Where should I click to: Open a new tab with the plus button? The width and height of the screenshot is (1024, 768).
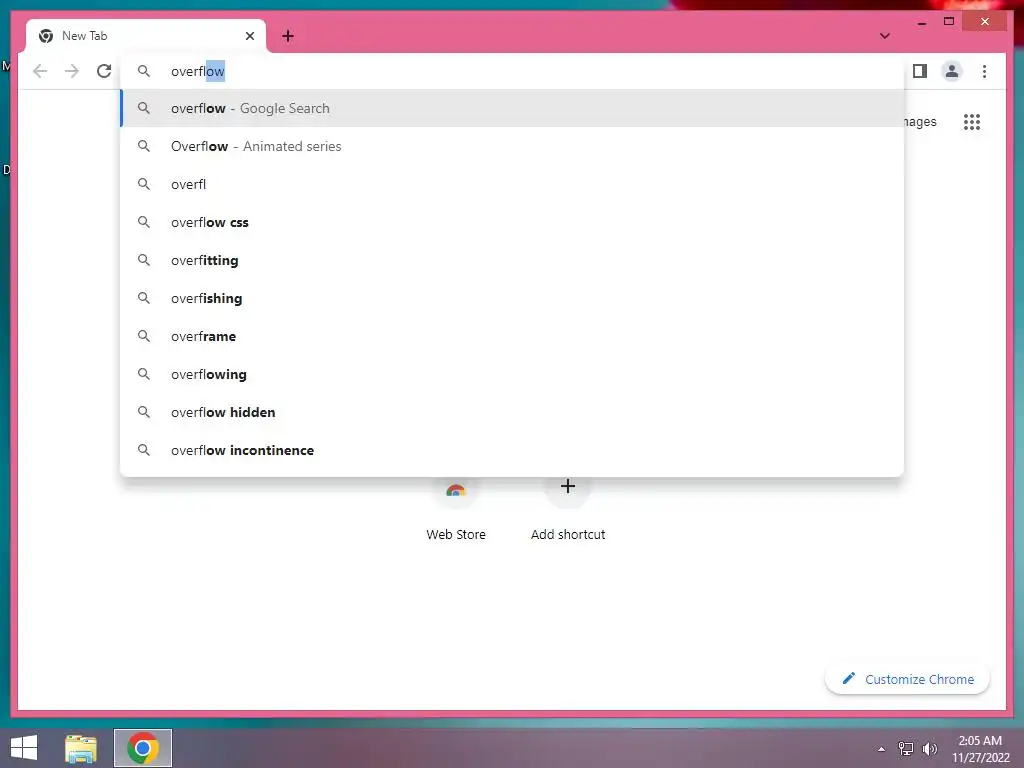(288, 36)
